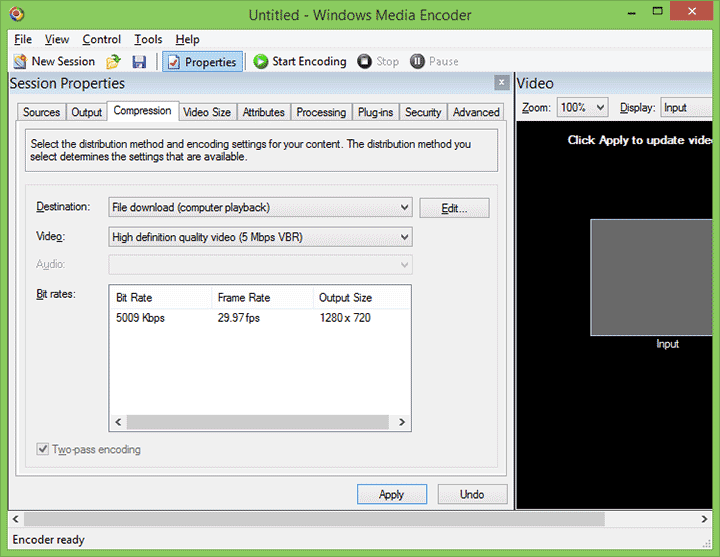The width and height of the screenshot is (720, 557).
Task: Click main window left scroll arrow
Action: 16,519
